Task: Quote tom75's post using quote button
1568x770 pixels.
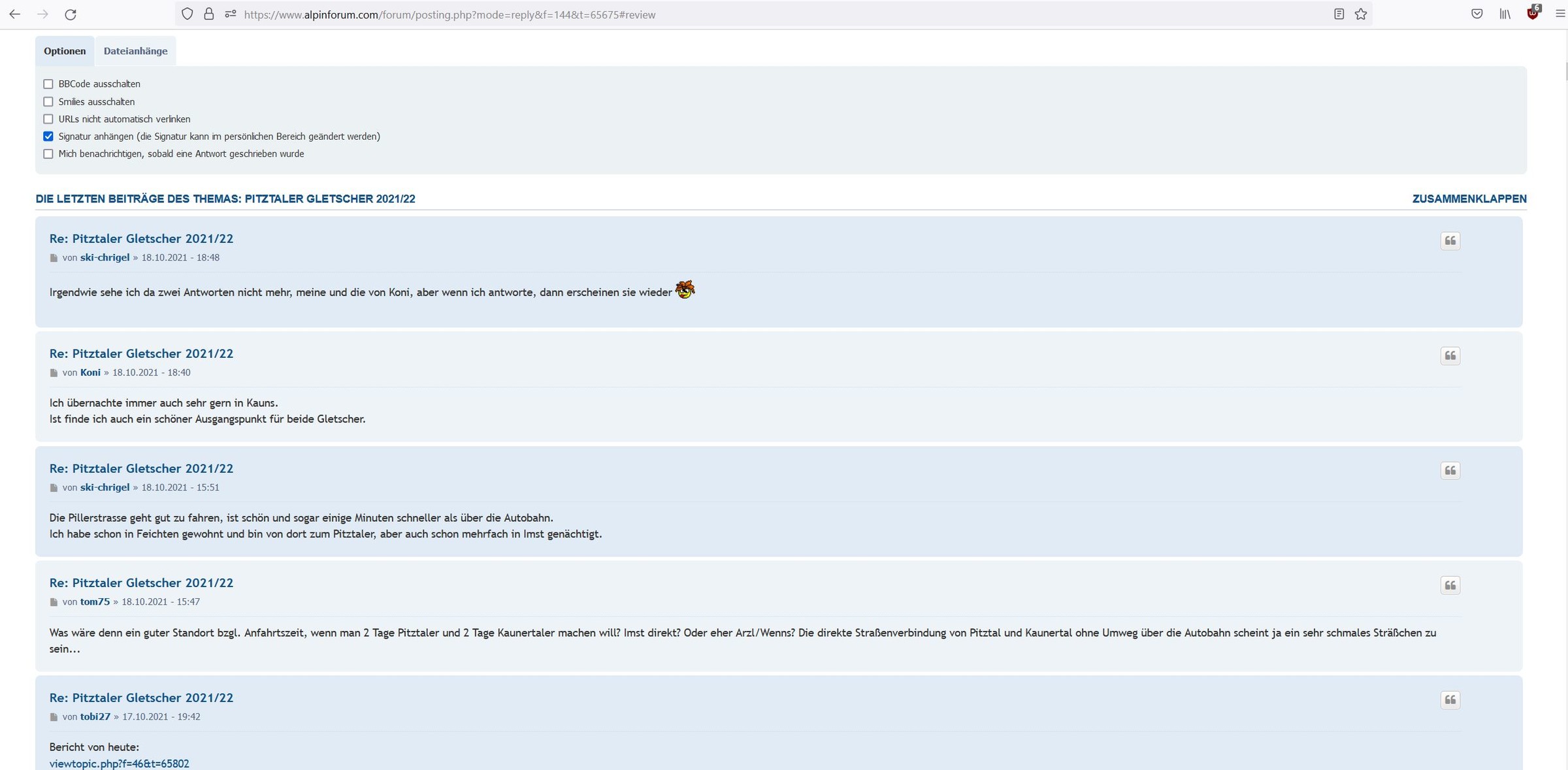Action: point(1450,585)
